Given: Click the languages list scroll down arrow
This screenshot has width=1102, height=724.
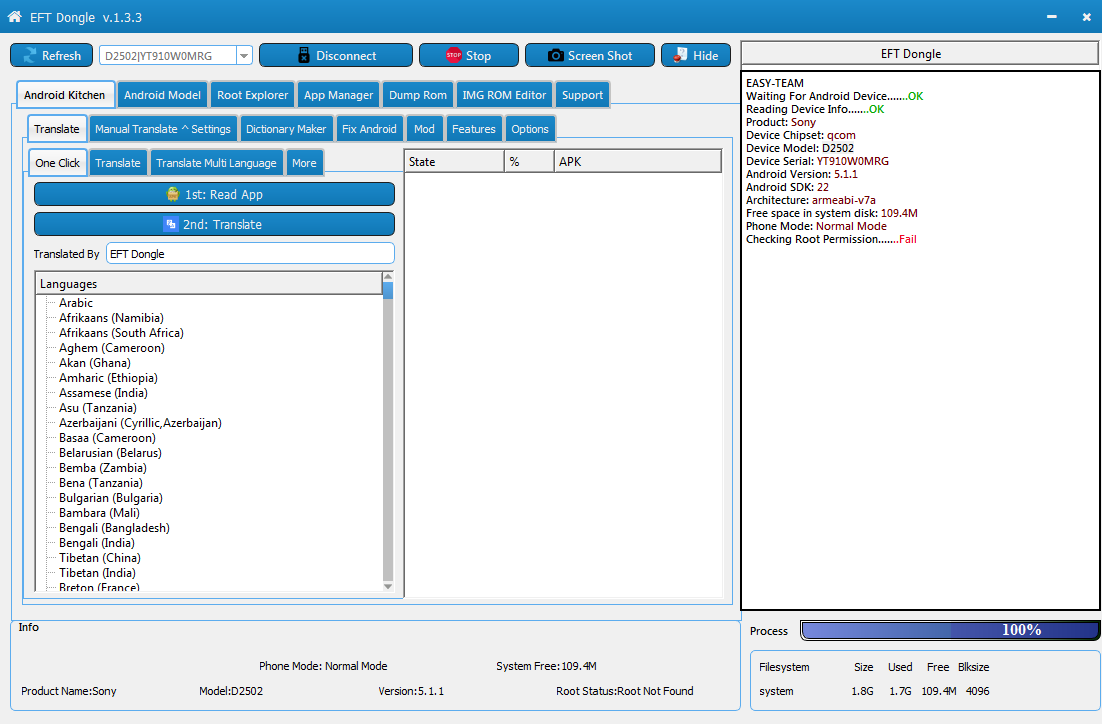Looking at the screenshot, I should [388, 586].
